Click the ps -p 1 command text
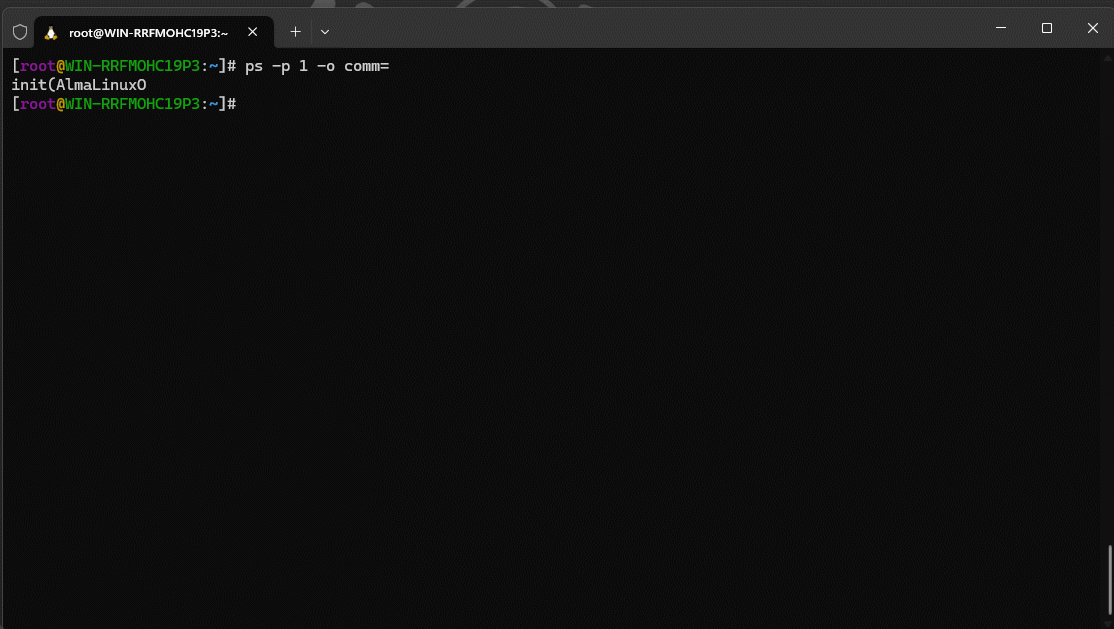The width and height of the screenshot is (1114, 629). point(275,66)
